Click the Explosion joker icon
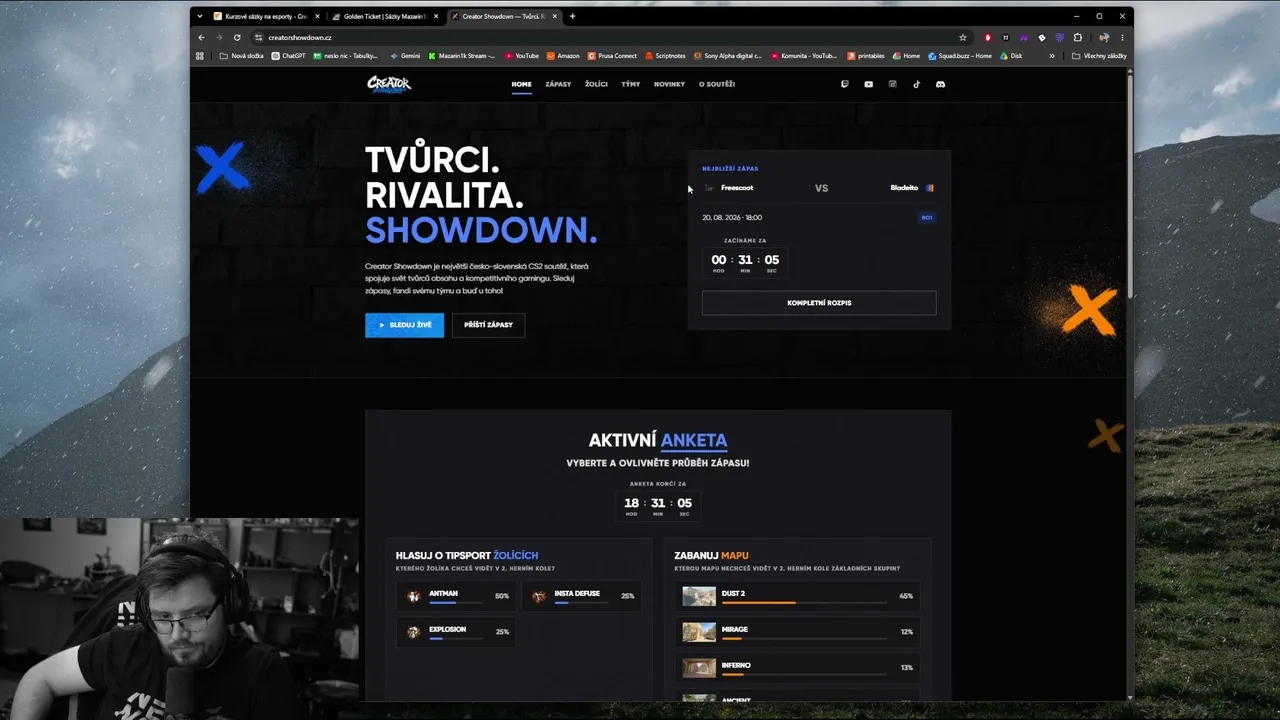This screenshot has height=720, width=1280. pyautogui.click(x=414, y=632)
